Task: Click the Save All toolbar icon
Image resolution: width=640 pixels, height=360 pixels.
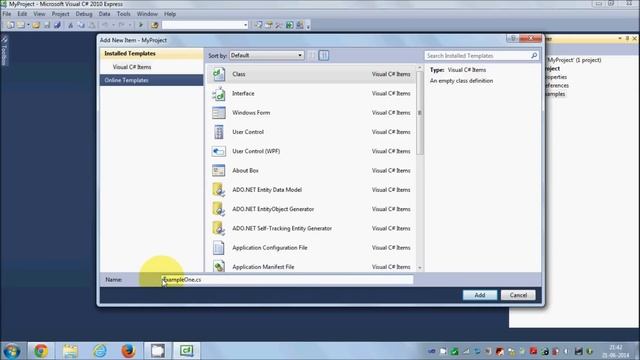Action: pyautogui.click(x=58, y=25)
